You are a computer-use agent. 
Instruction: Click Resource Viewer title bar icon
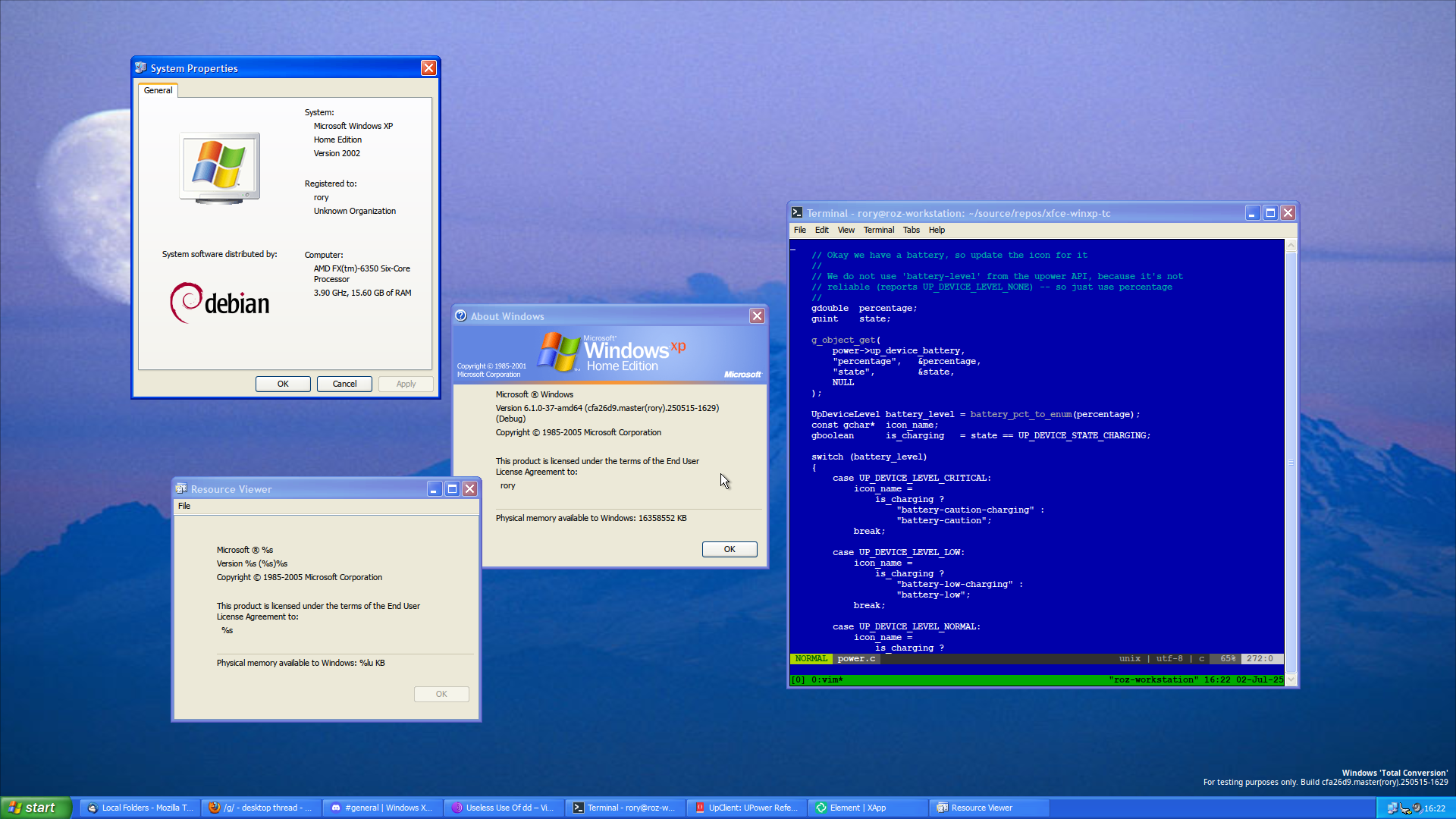coord(181,488)
